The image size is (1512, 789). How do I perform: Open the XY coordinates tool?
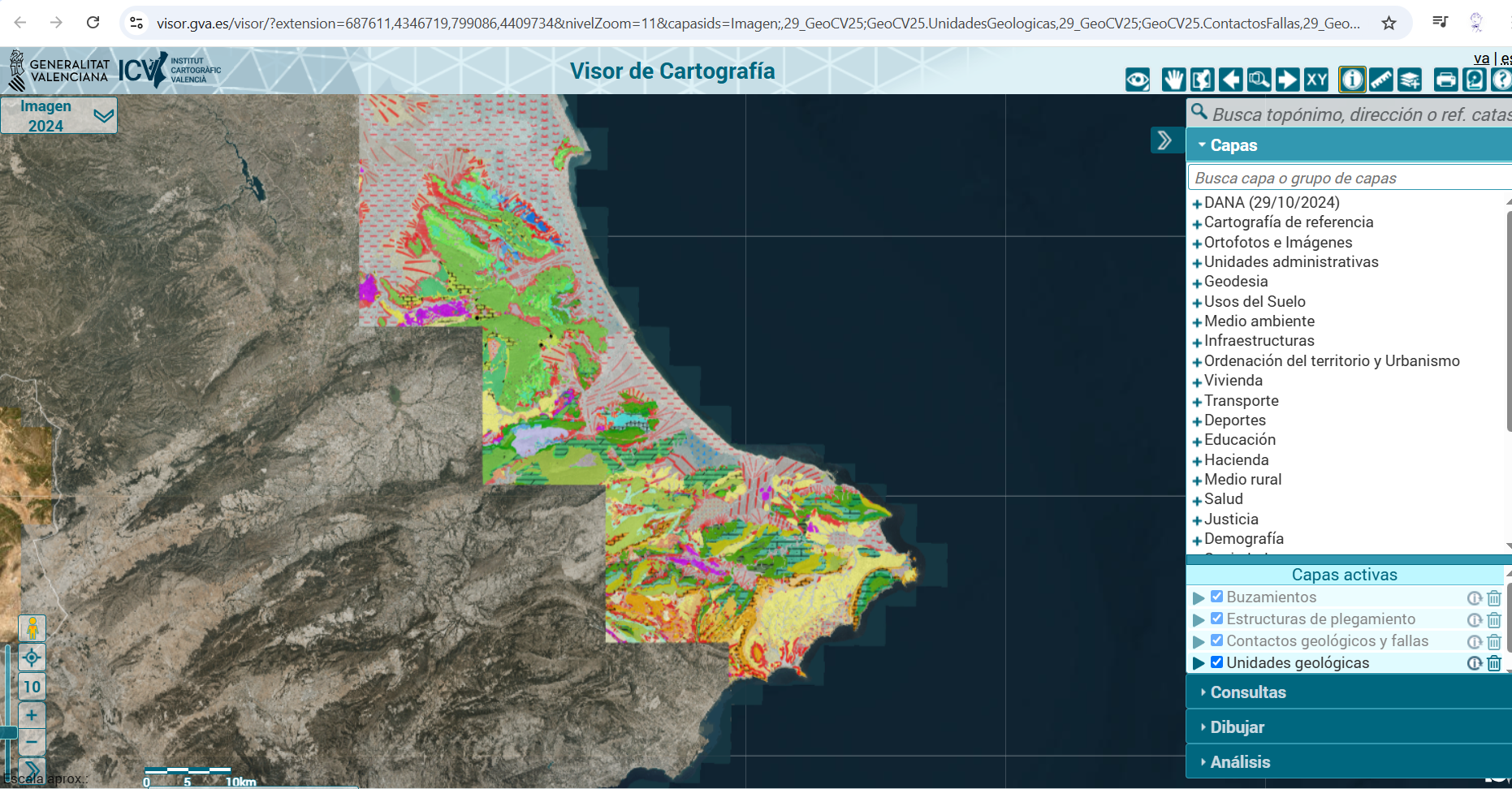tap(1315, 80)
